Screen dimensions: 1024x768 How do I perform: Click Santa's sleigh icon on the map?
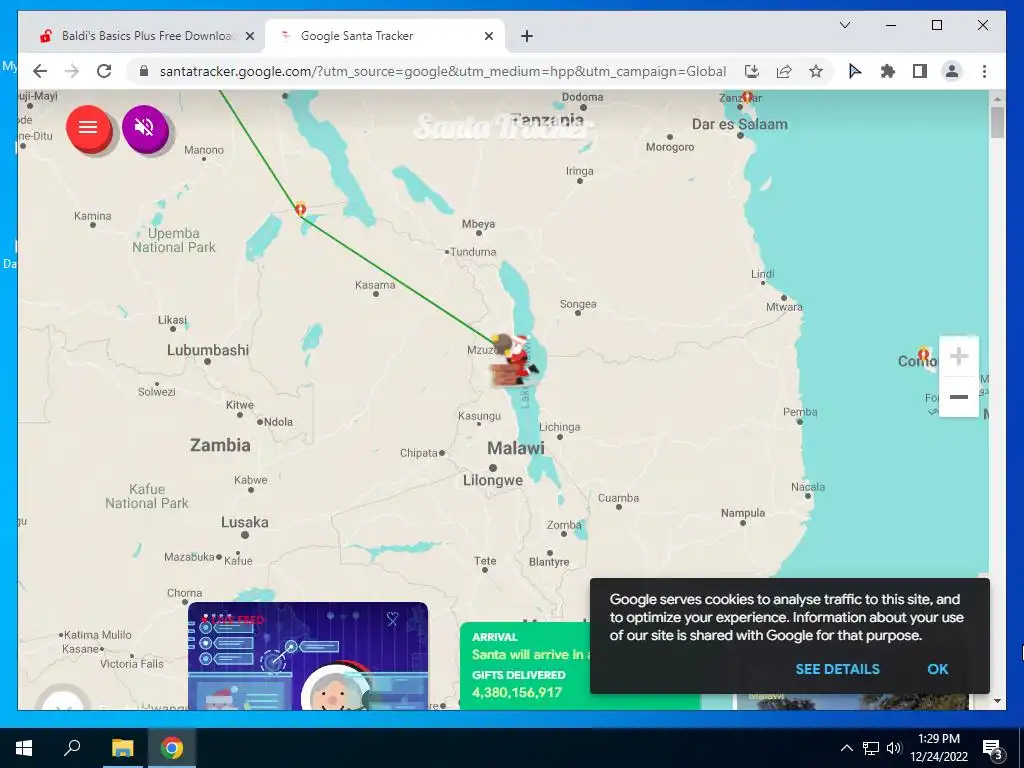click(x=515, y=360)
